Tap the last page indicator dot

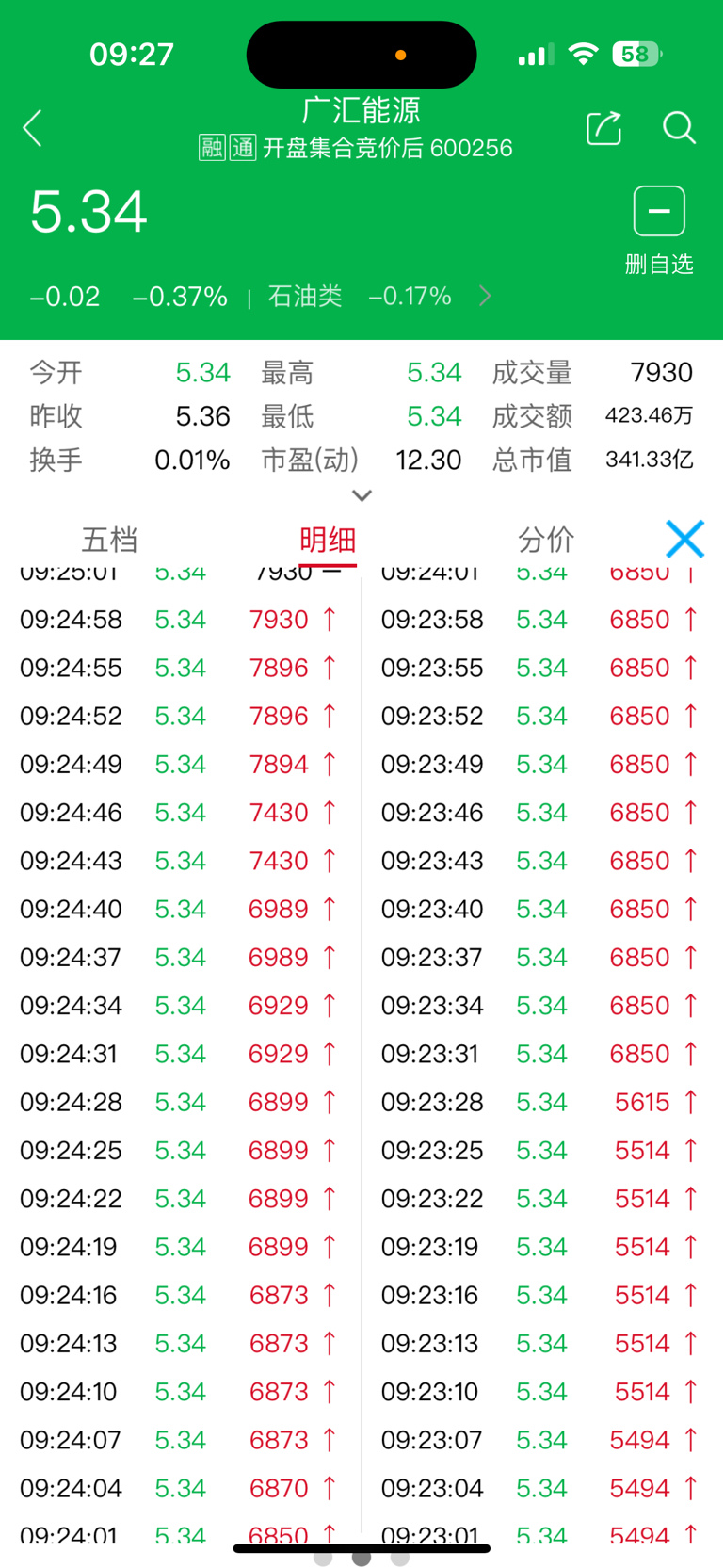pos(400,1558)
